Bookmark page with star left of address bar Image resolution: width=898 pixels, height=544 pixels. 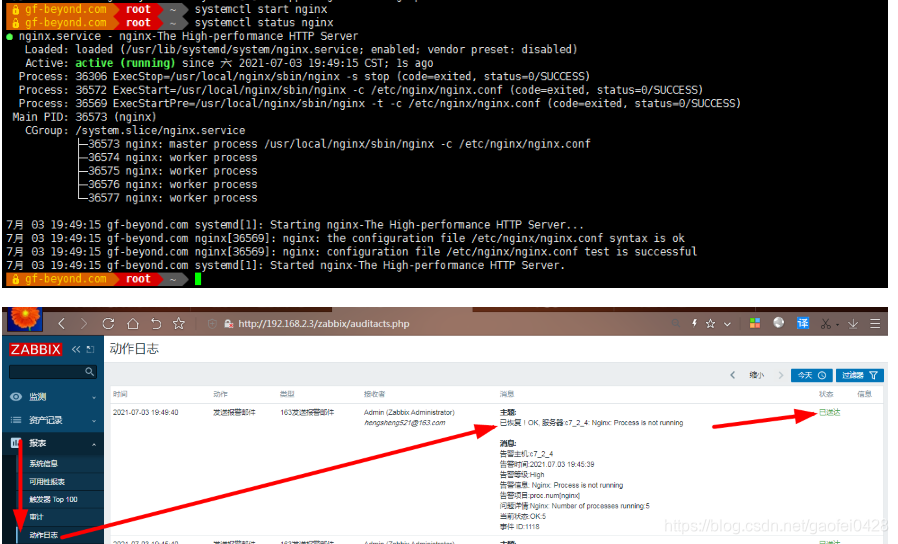pos(179,324)
